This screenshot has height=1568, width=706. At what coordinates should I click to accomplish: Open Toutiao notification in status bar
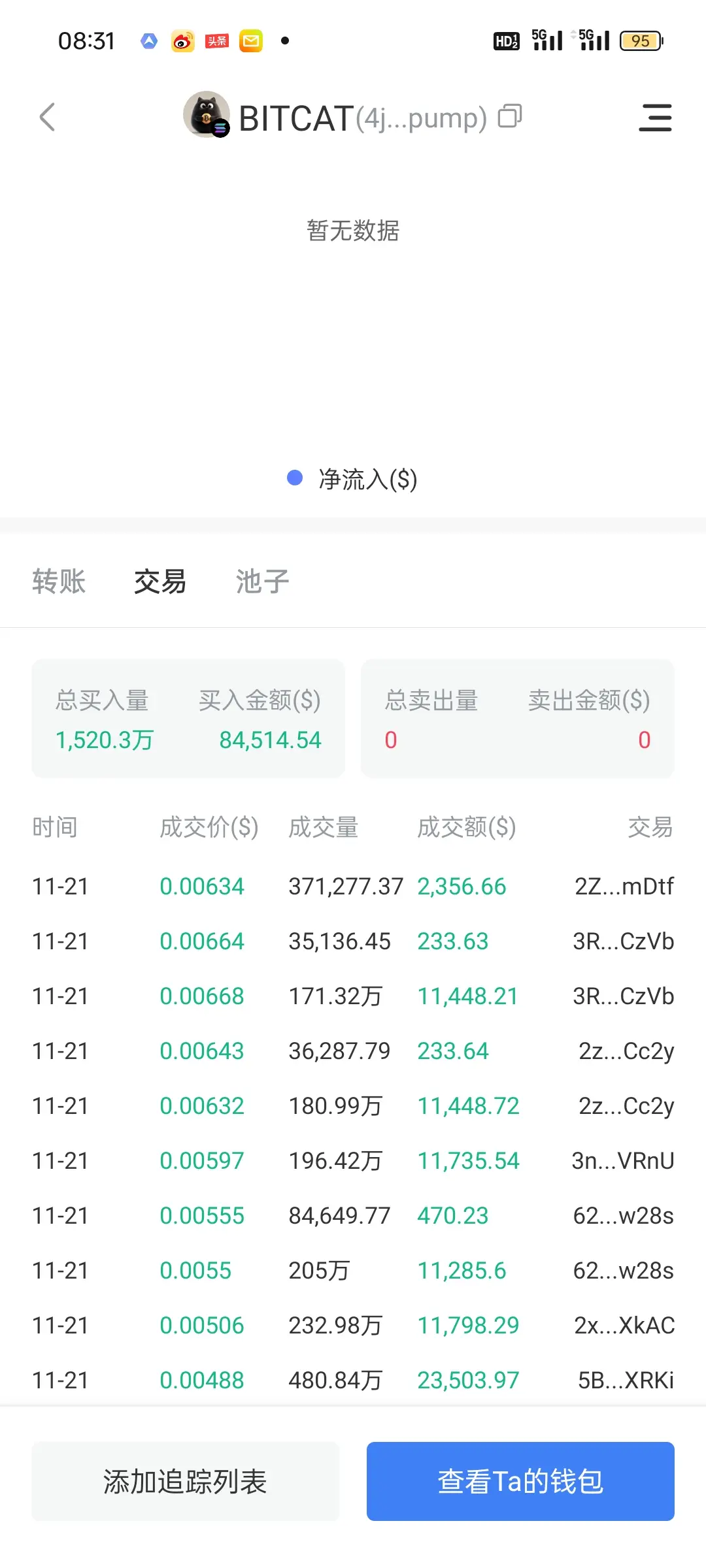click(x=217, y=41)
